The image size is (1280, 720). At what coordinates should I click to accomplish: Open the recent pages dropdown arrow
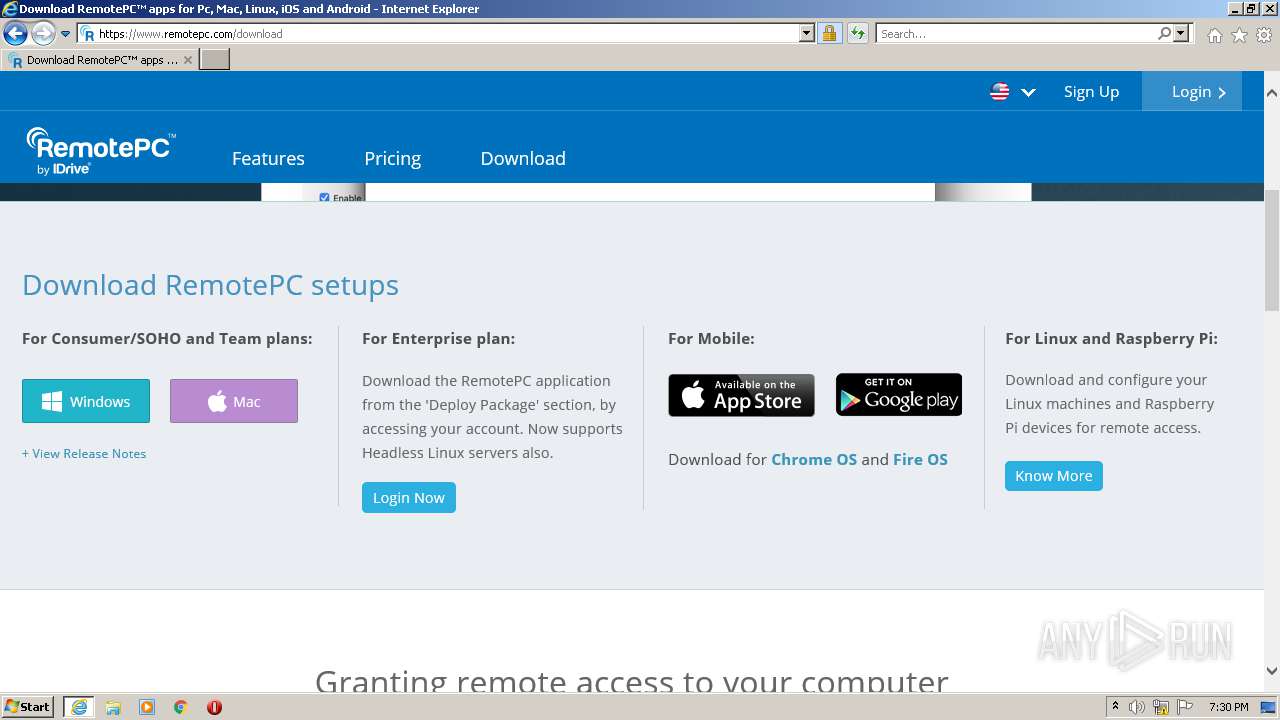click(x=66, y=34)
